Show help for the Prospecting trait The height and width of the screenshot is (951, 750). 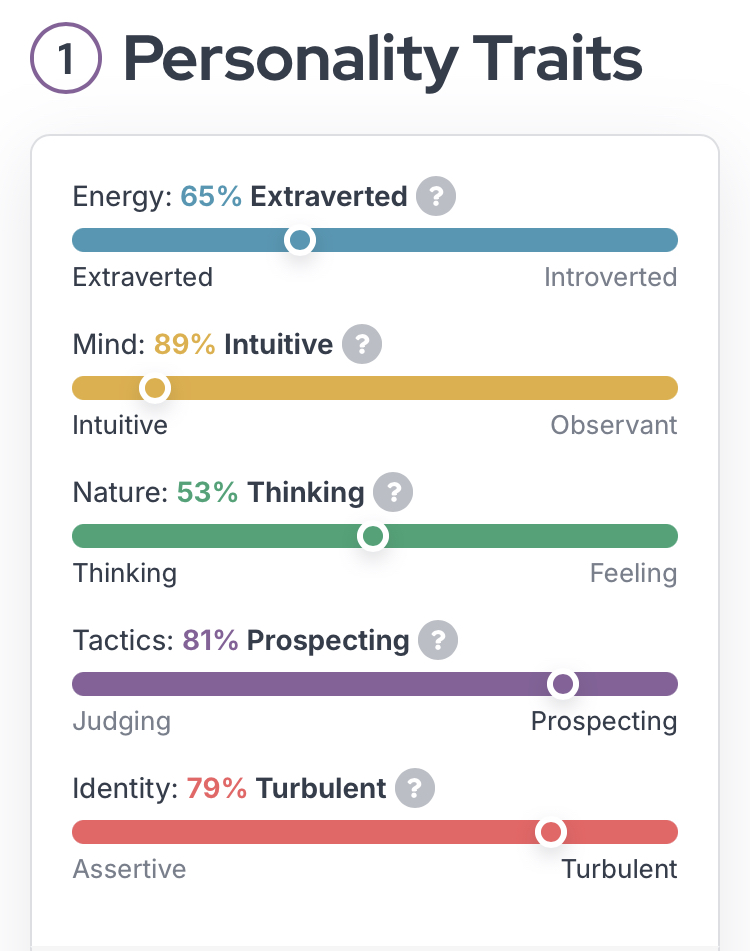(438, 640)
